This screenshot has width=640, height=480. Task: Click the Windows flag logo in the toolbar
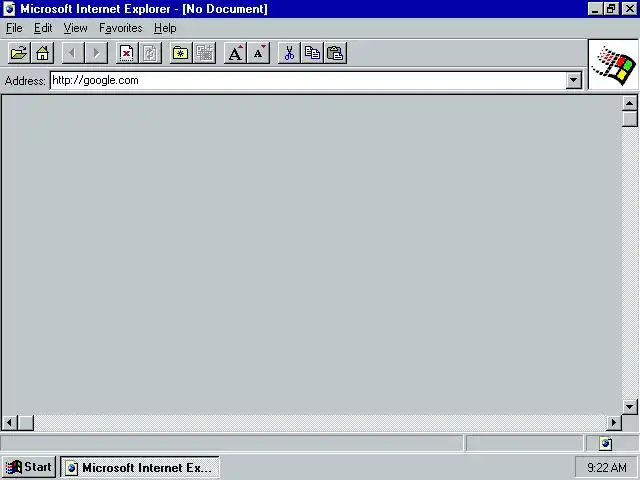click(613, 64)
